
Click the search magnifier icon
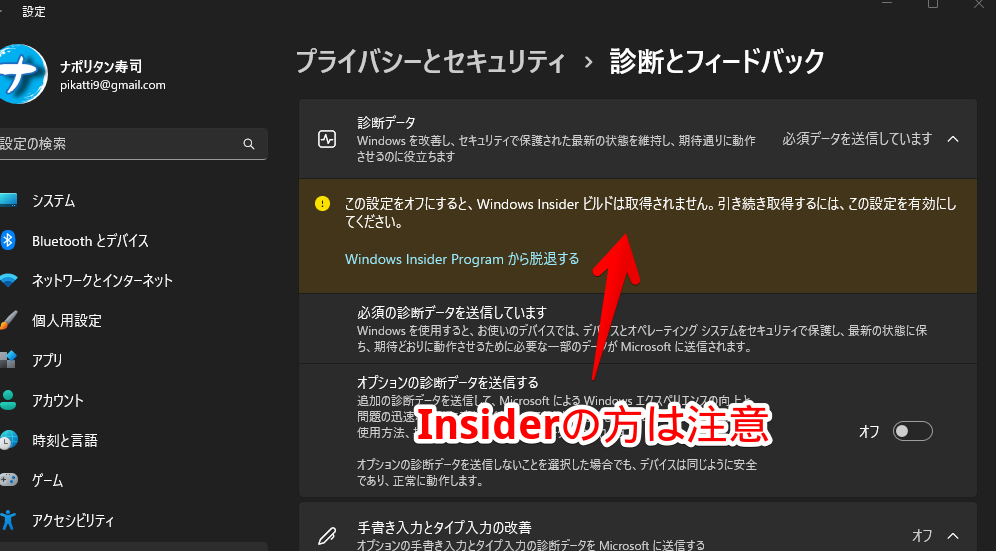249,144
